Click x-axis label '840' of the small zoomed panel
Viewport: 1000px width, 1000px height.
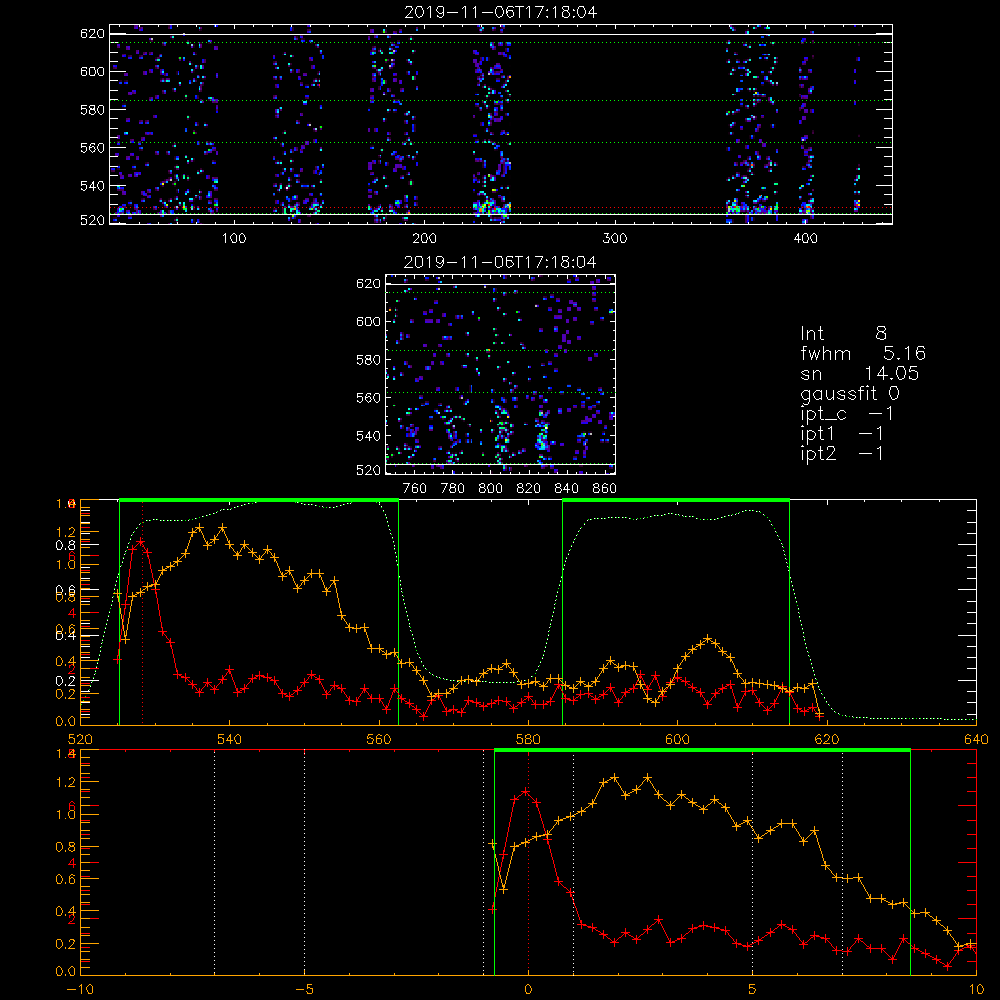click(x=566, y=489)
